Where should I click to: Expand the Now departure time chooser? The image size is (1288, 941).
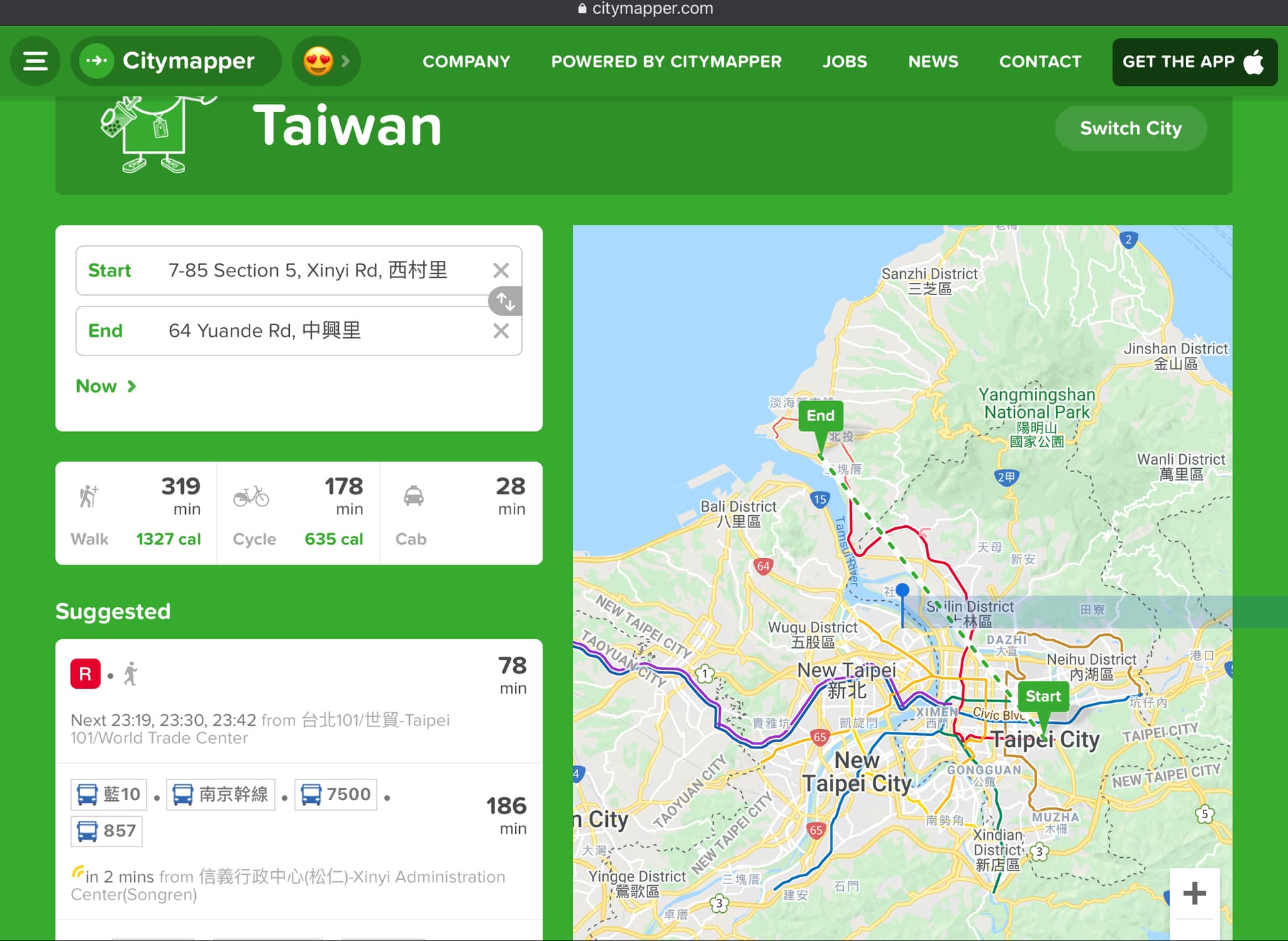(x=106, y=386)
